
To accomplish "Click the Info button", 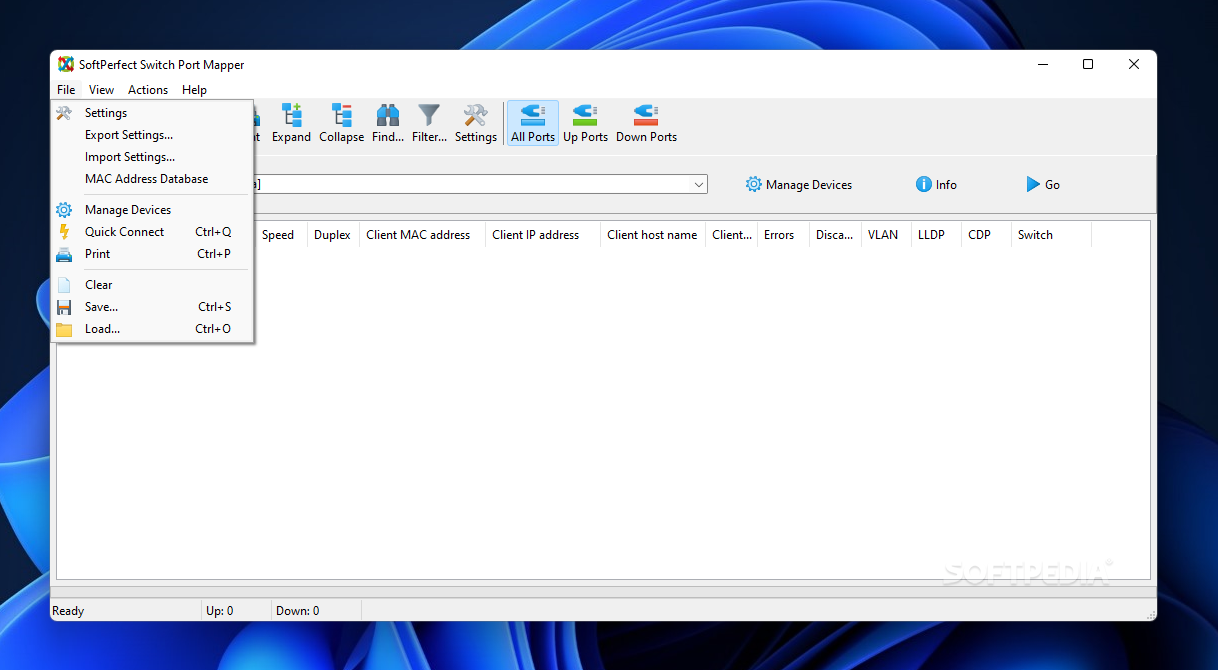I will click(936, 185).
